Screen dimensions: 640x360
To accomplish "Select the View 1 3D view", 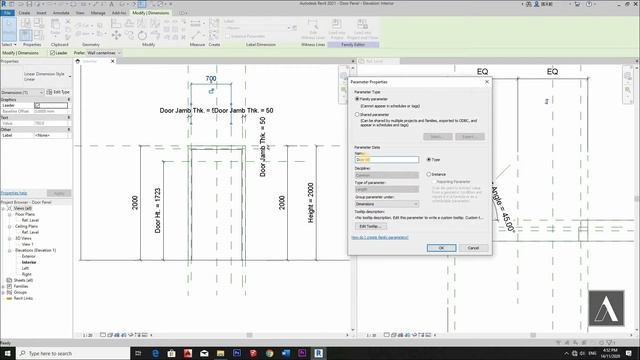I will pos(27,244).
